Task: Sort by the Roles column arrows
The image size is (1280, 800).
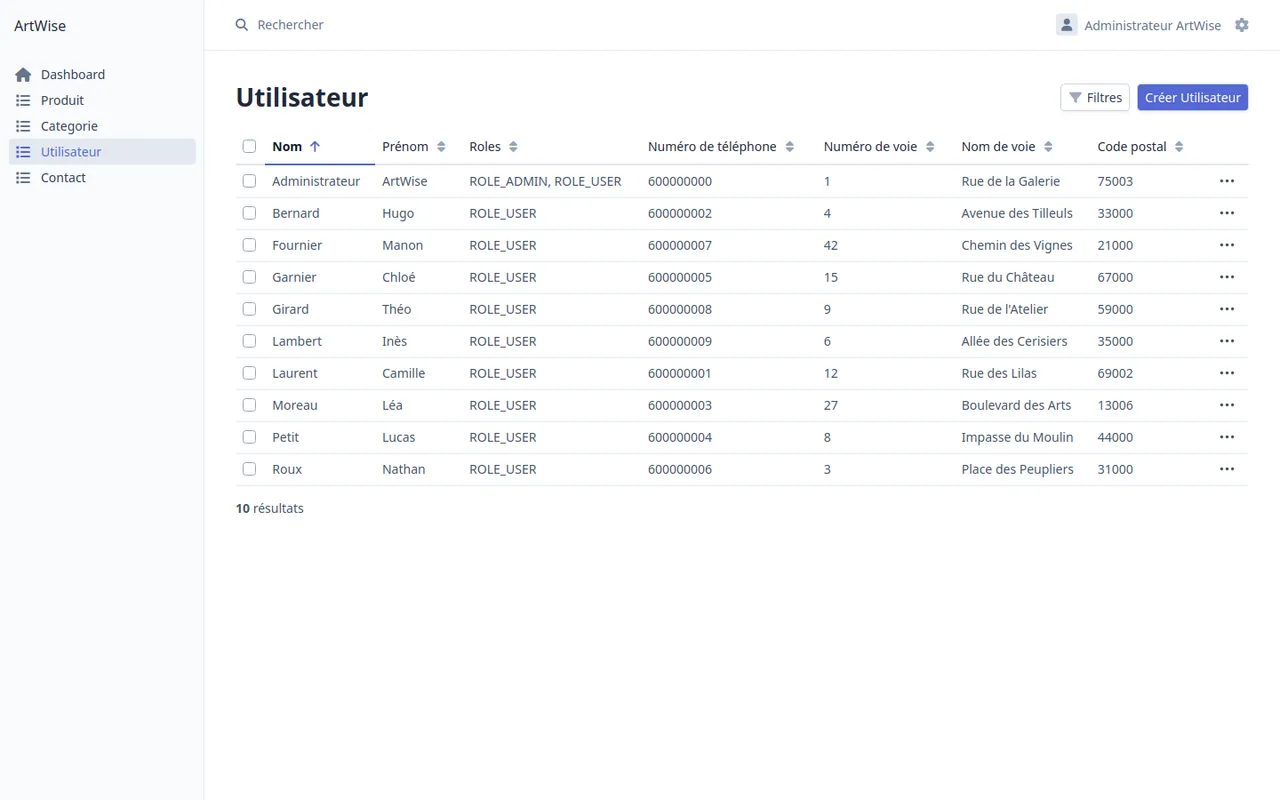Action: (x=513, y=147)
